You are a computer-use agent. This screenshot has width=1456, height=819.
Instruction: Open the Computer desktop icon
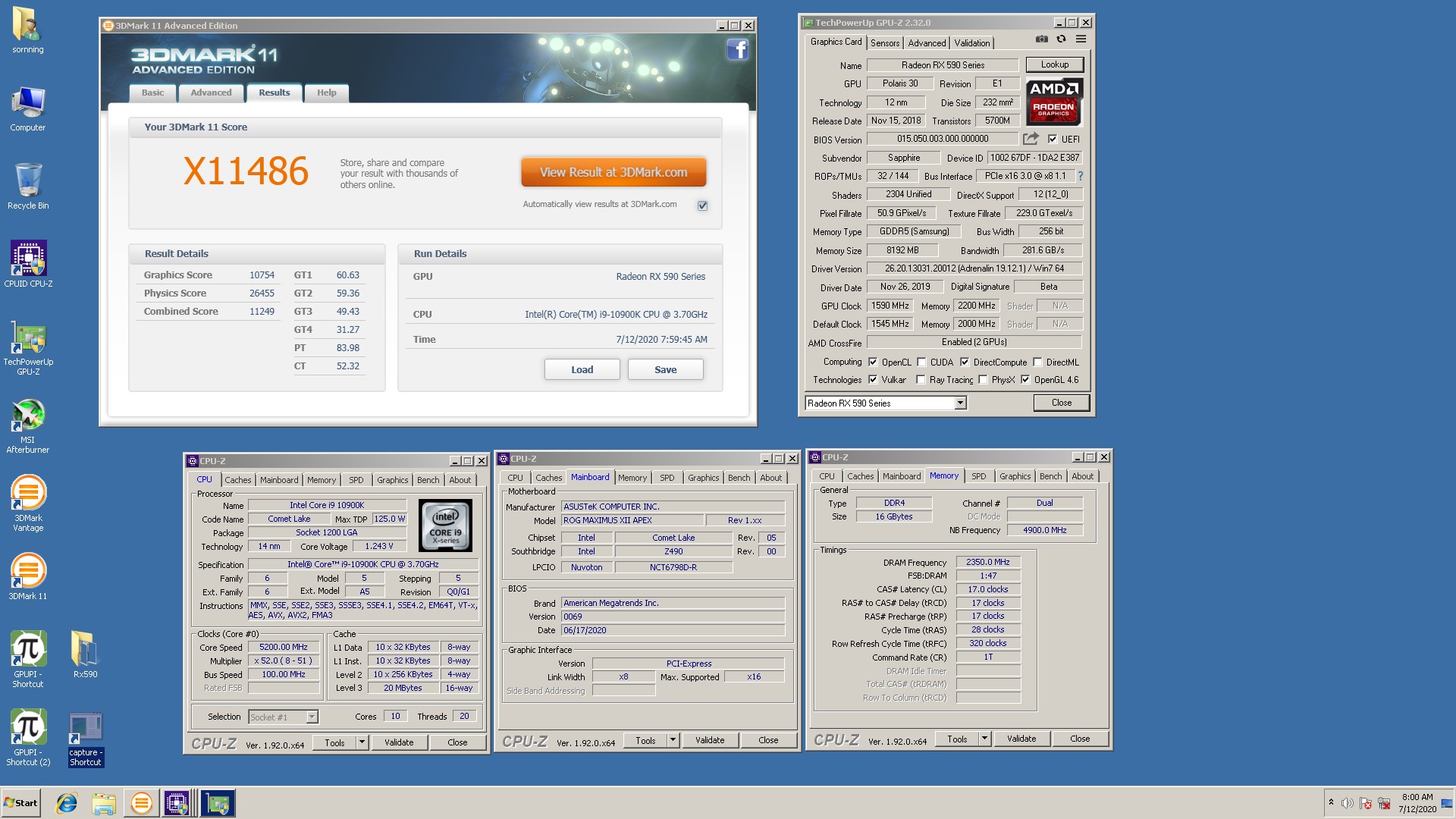(x=27, y=109)
